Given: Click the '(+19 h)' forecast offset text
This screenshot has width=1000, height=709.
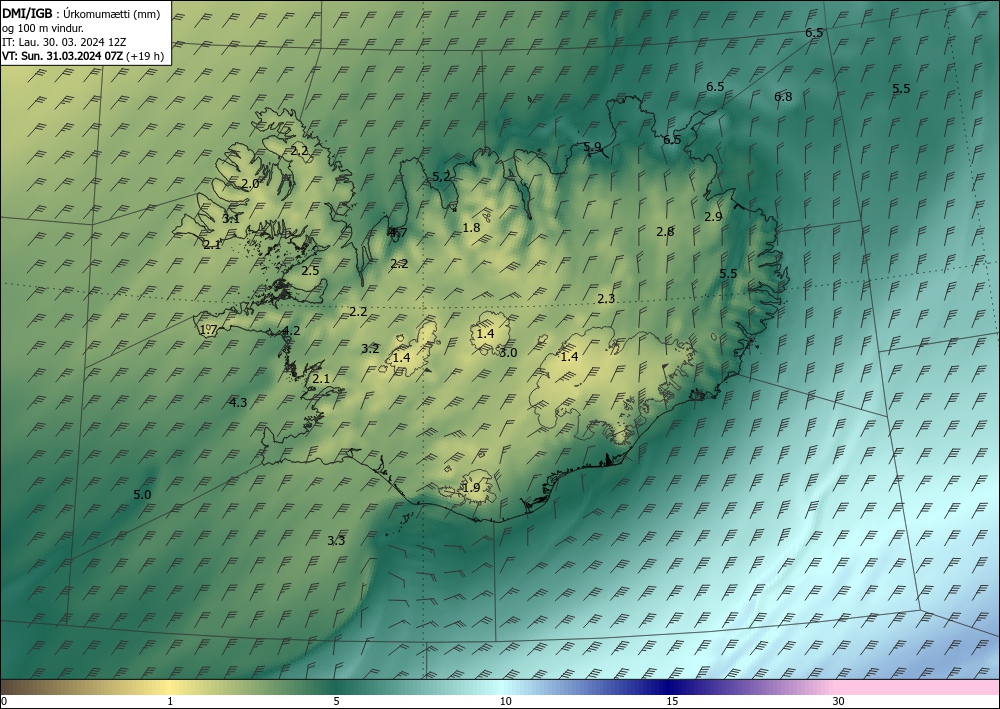Looking at the screenshot, I should click(145, 56).
